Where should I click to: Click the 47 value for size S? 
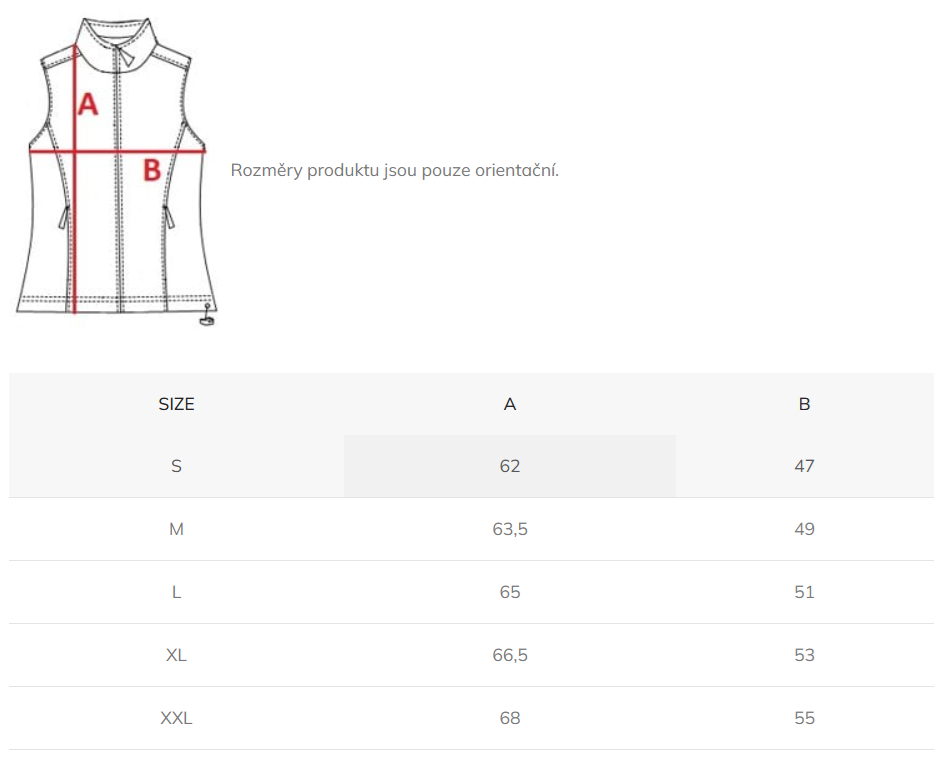tap(804, 466)
